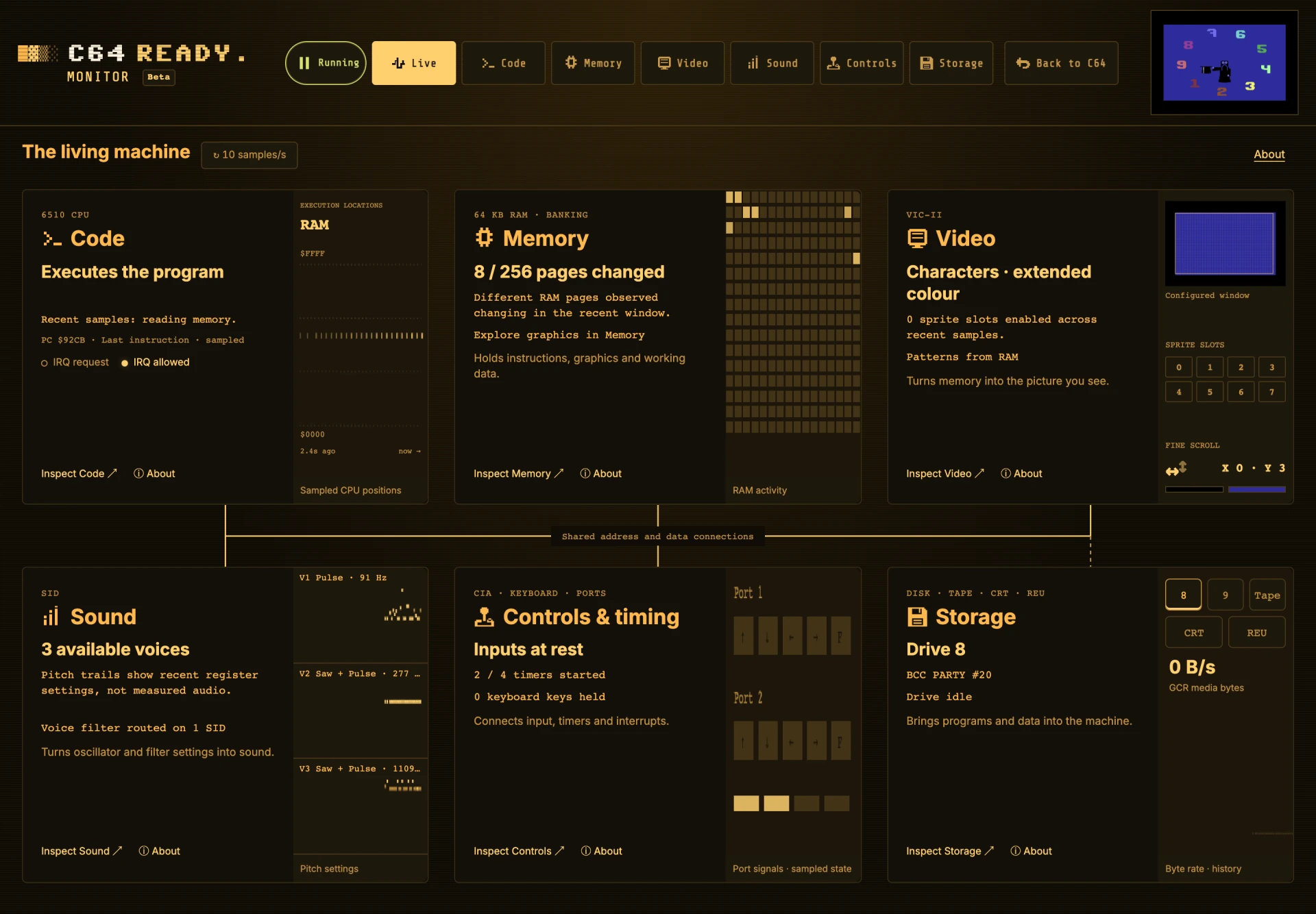Open About in the Sound card
Screen dimensions: 1316x914
pos(159,851)
